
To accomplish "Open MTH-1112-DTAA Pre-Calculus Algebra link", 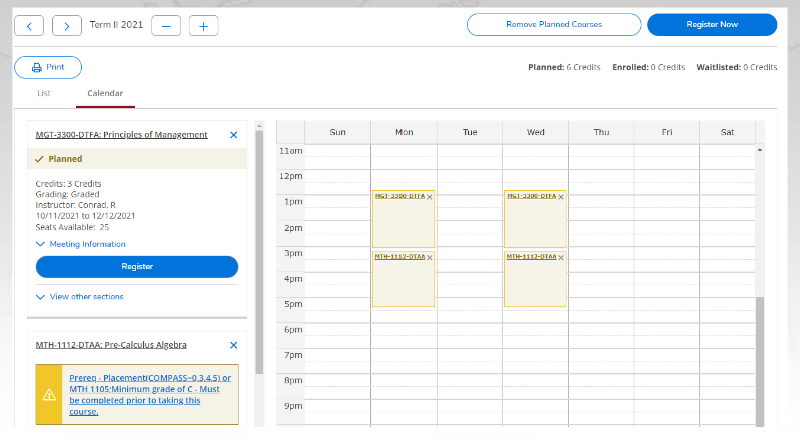I will pos(111,345).
